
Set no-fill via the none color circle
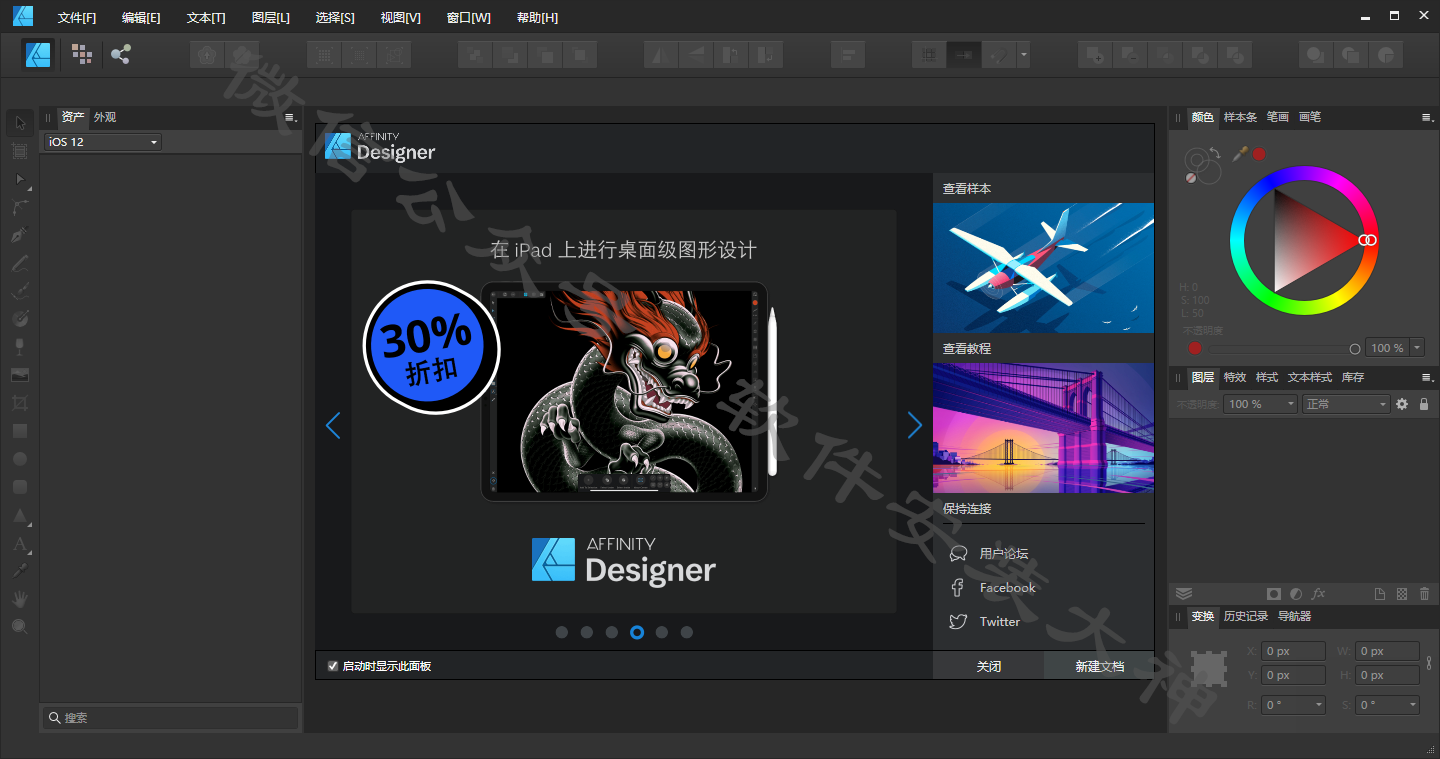(x=1191, y=177)
